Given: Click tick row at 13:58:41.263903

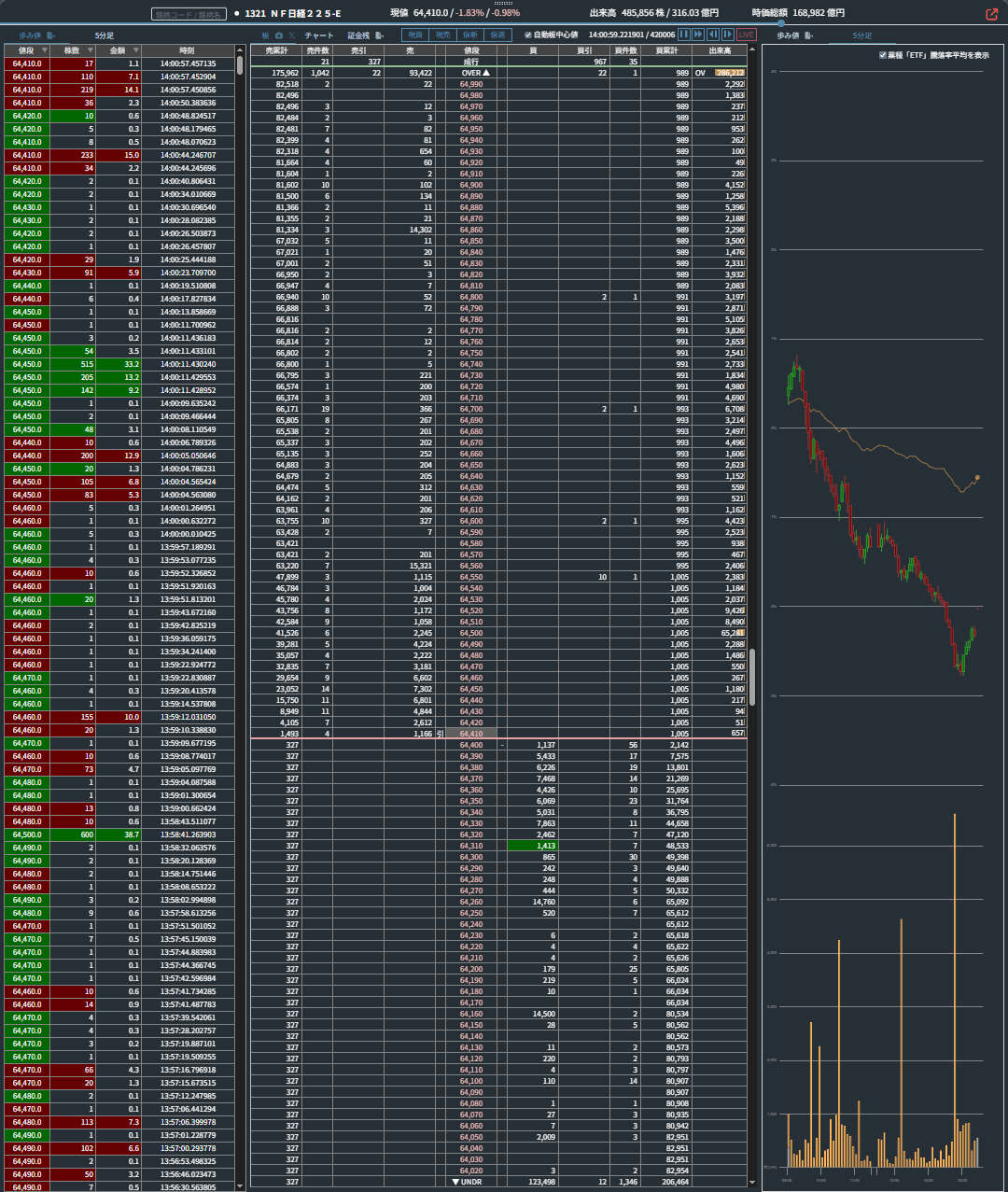Looking at the screenshot, I should pos(119,834).
